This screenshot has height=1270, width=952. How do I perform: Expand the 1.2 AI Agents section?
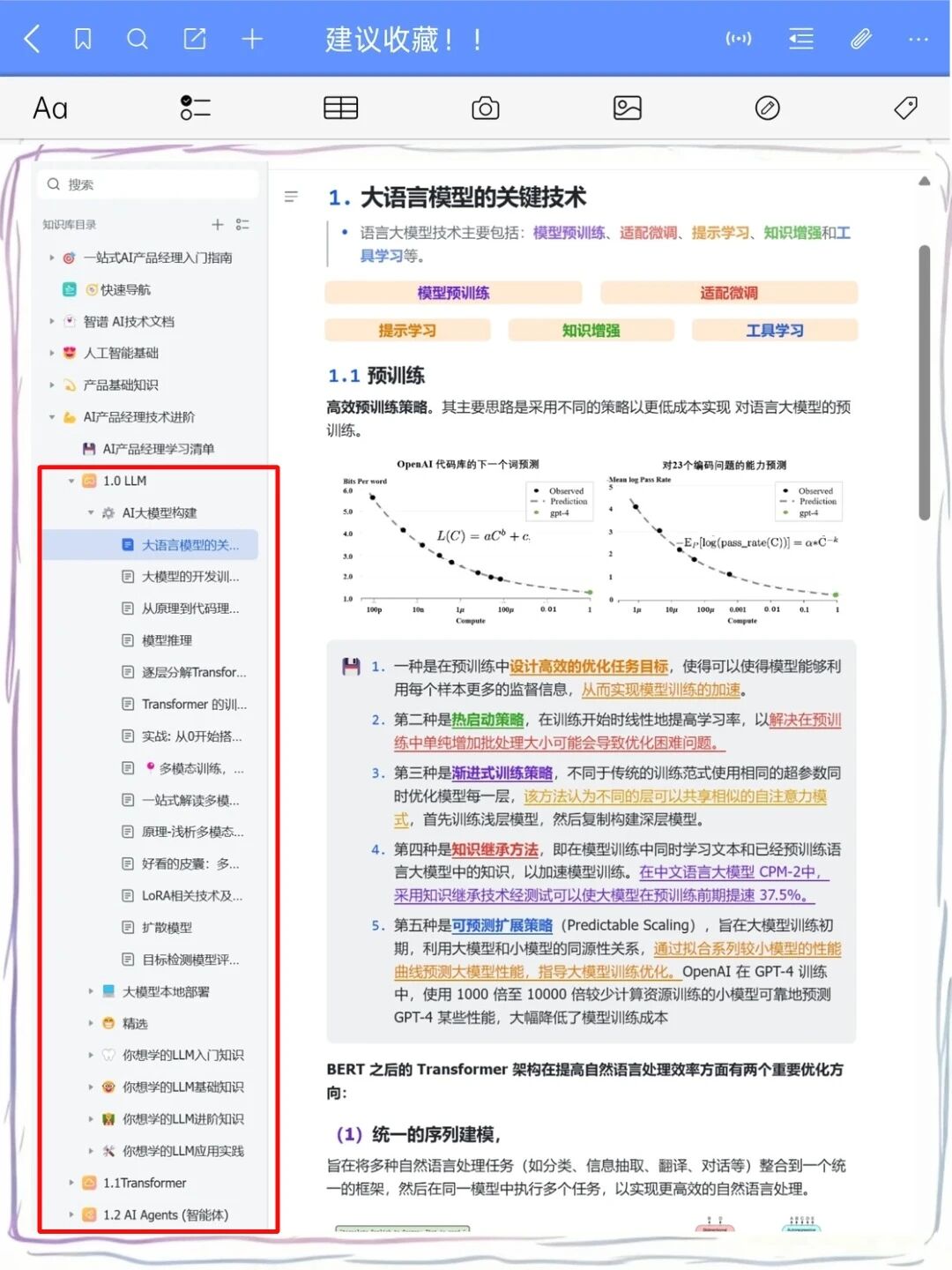click(x=71, y=1214)
